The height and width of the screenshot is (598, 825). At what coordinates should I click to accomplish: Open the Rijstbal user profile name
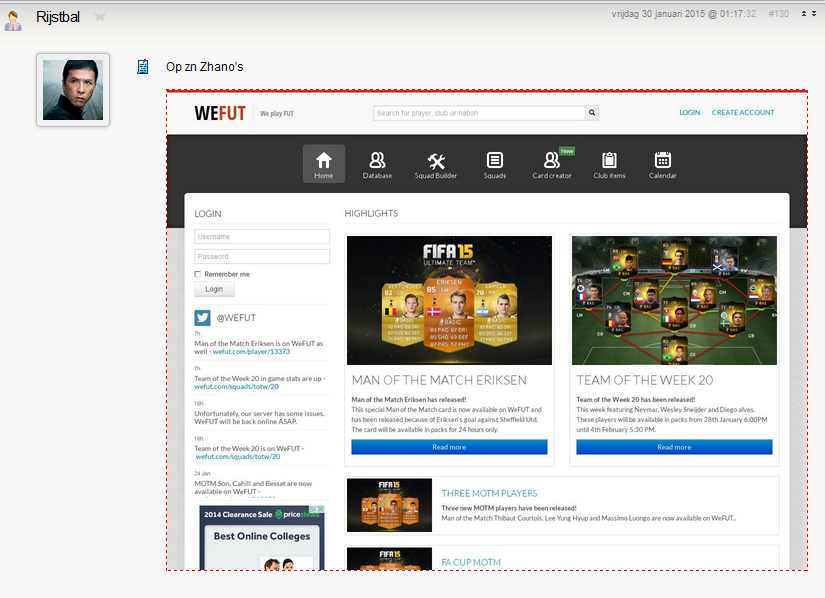(x=58, y=17)
